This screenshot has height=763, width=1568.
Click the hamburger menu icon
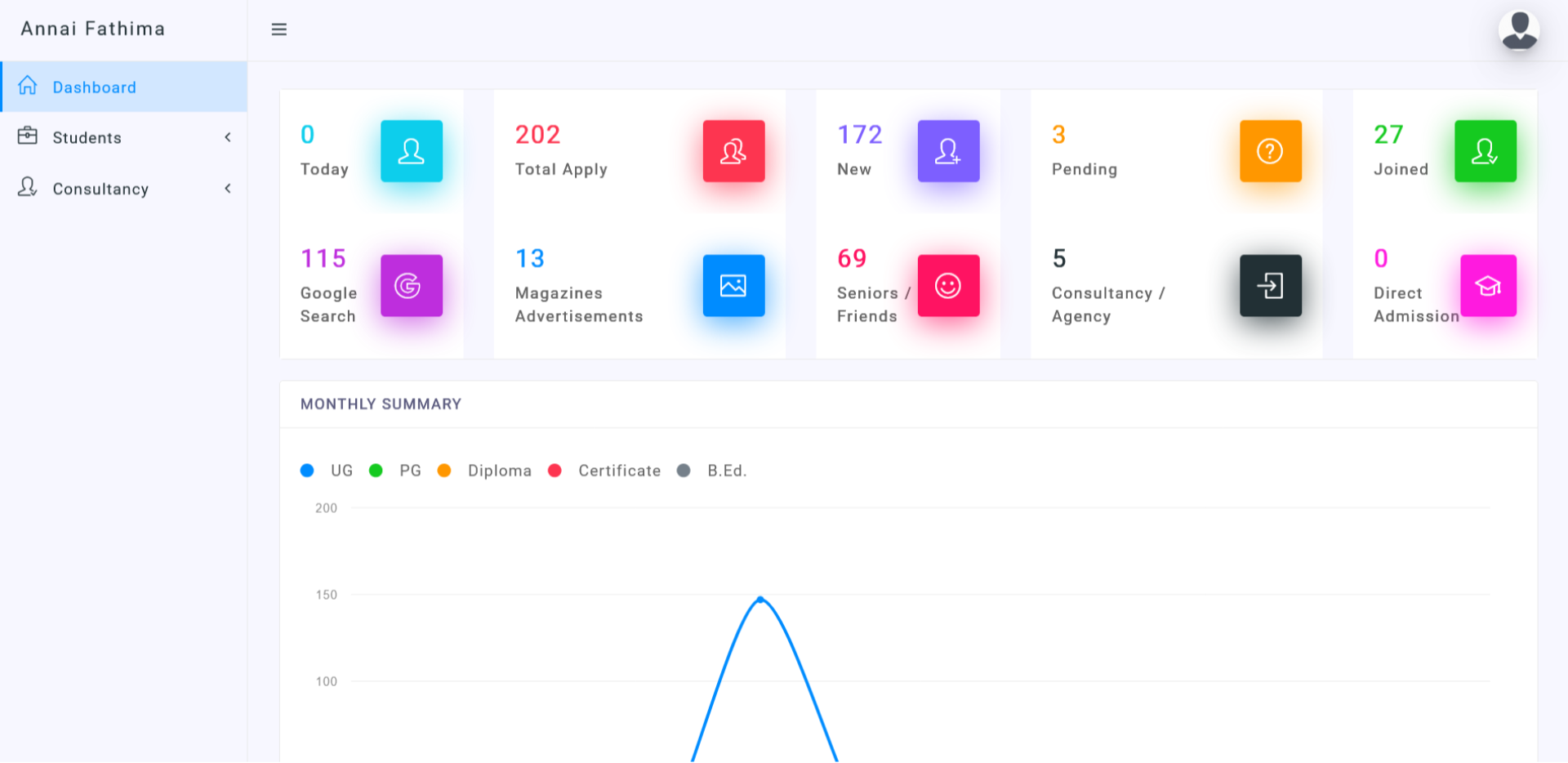tap(278, 29)
